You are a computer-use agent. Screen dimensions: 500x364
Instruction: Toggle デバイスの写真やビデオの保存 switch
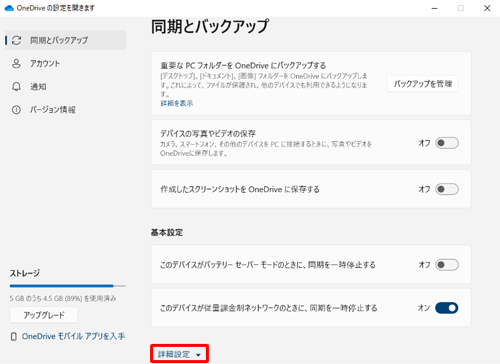pyautogui.click(x=447, y=143)
